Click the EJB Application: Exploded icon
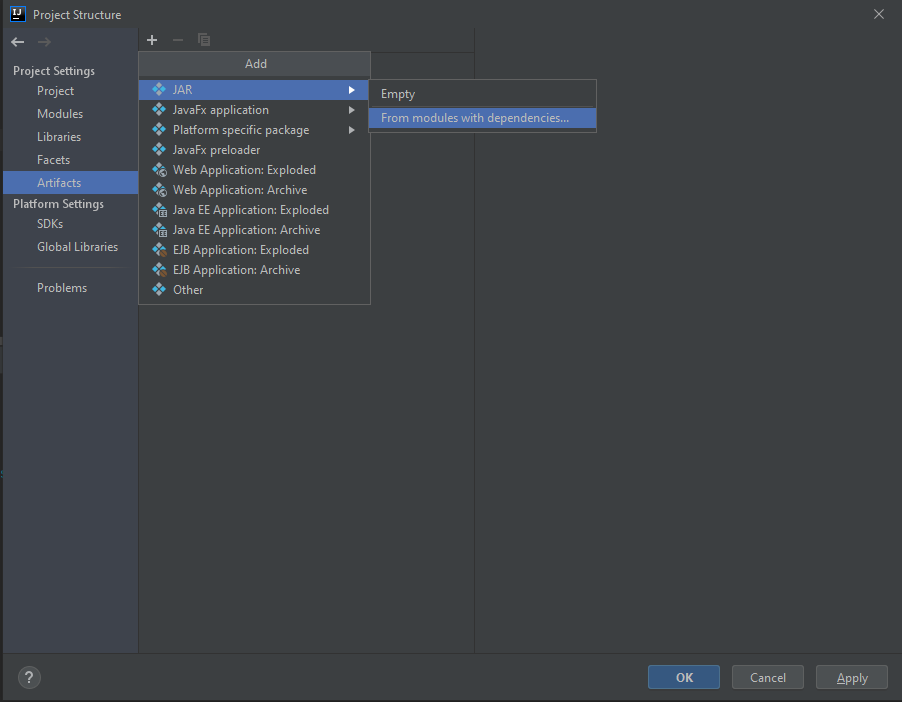902x702 pixels. coord(159,250)
